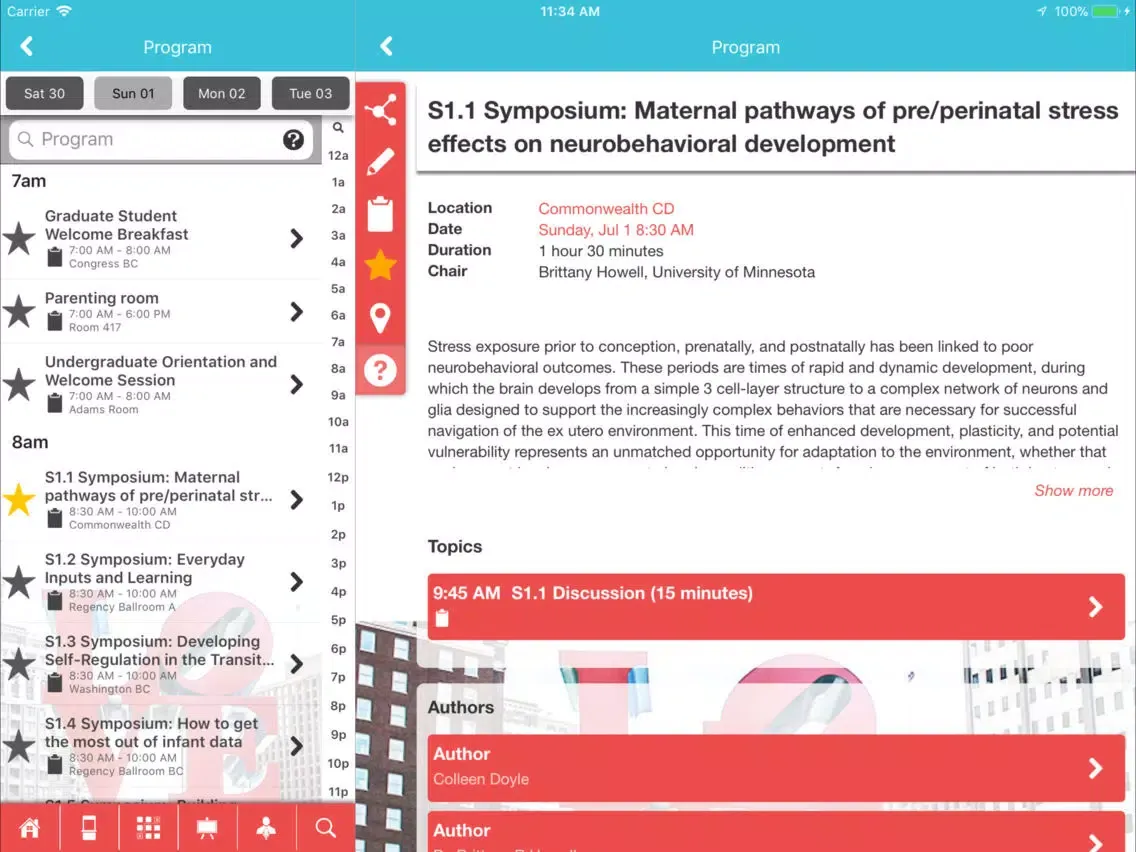
Task: Tap the phone device icon in bottom bar
Action: pos(89,827)
